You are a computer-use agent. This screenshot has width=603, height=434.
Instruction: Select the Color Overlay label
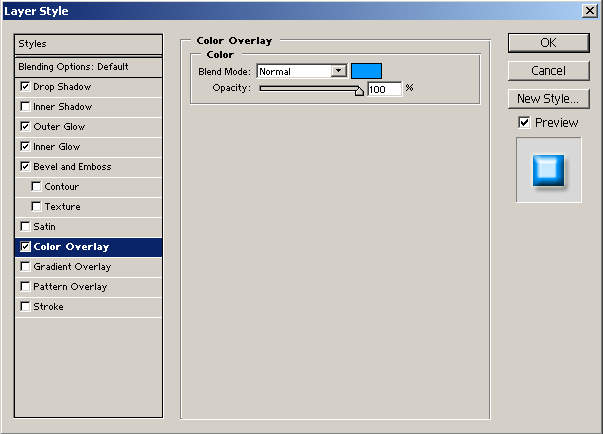71,247
